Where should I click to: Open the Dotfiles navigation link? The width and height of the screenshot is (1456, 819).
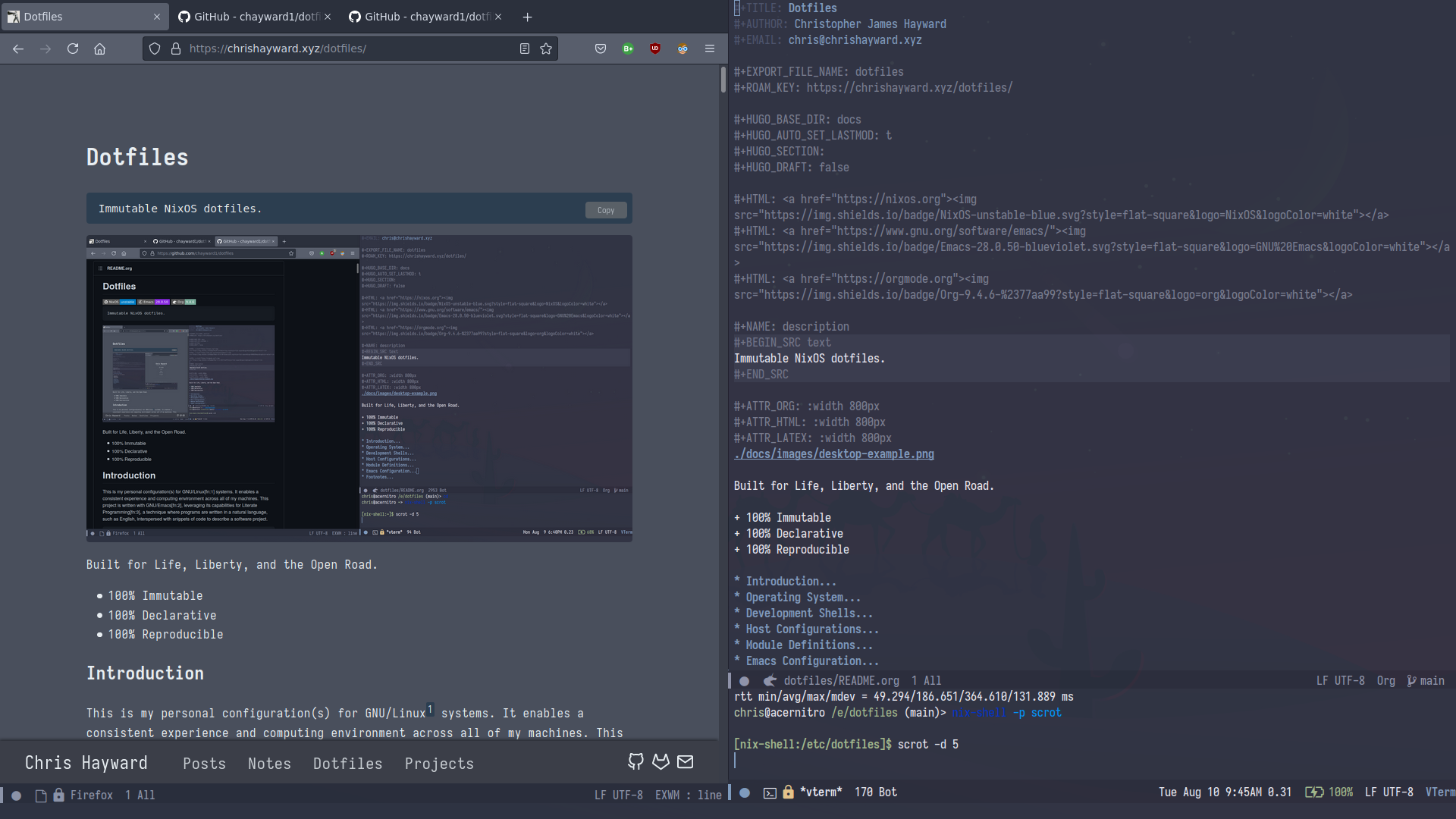pyautogui.click(x=348, y=762)
